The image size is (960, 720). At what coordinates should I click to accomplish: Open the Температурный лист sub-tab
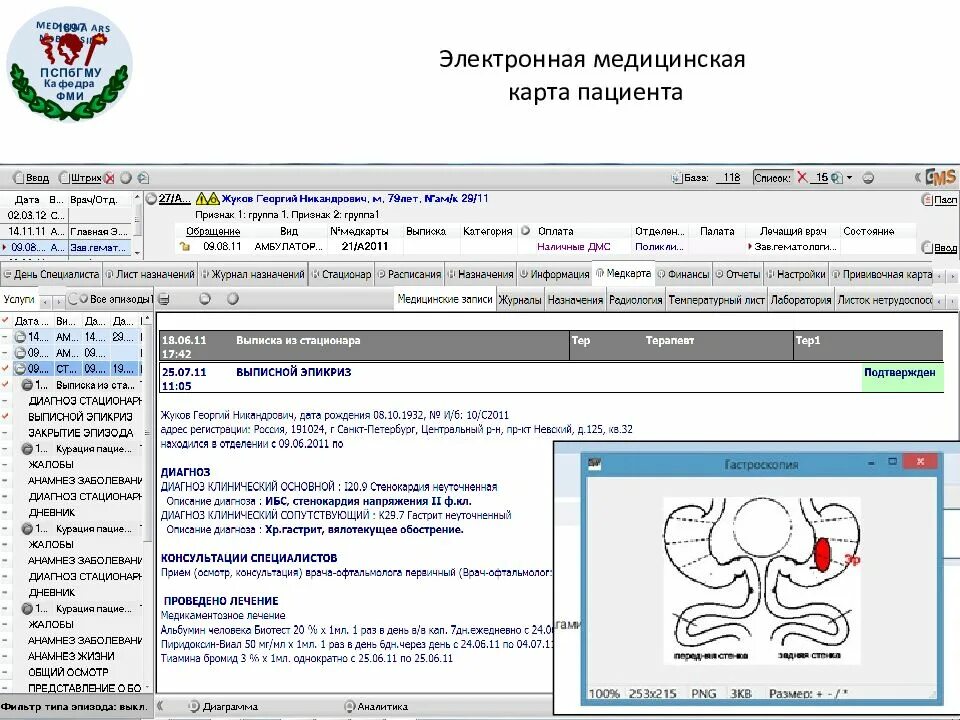coord(716,300)
